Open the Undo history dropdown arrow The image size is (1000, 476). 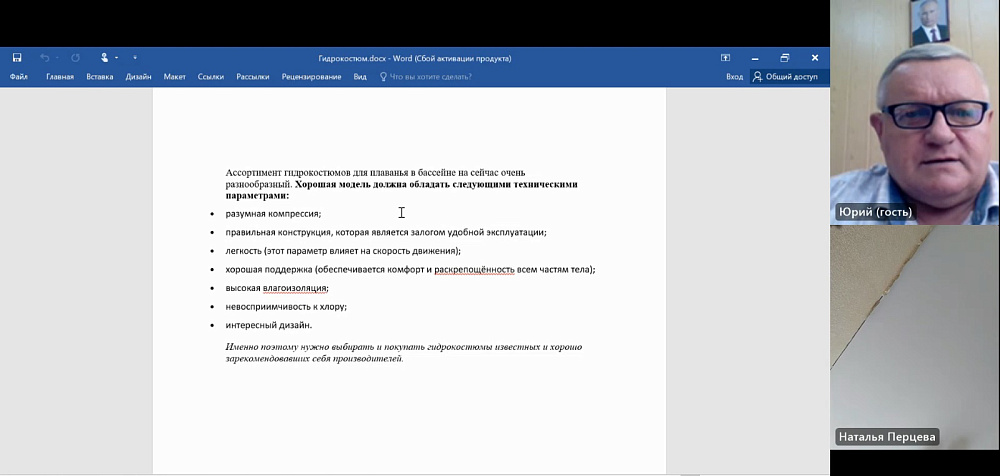pos(56,58)
